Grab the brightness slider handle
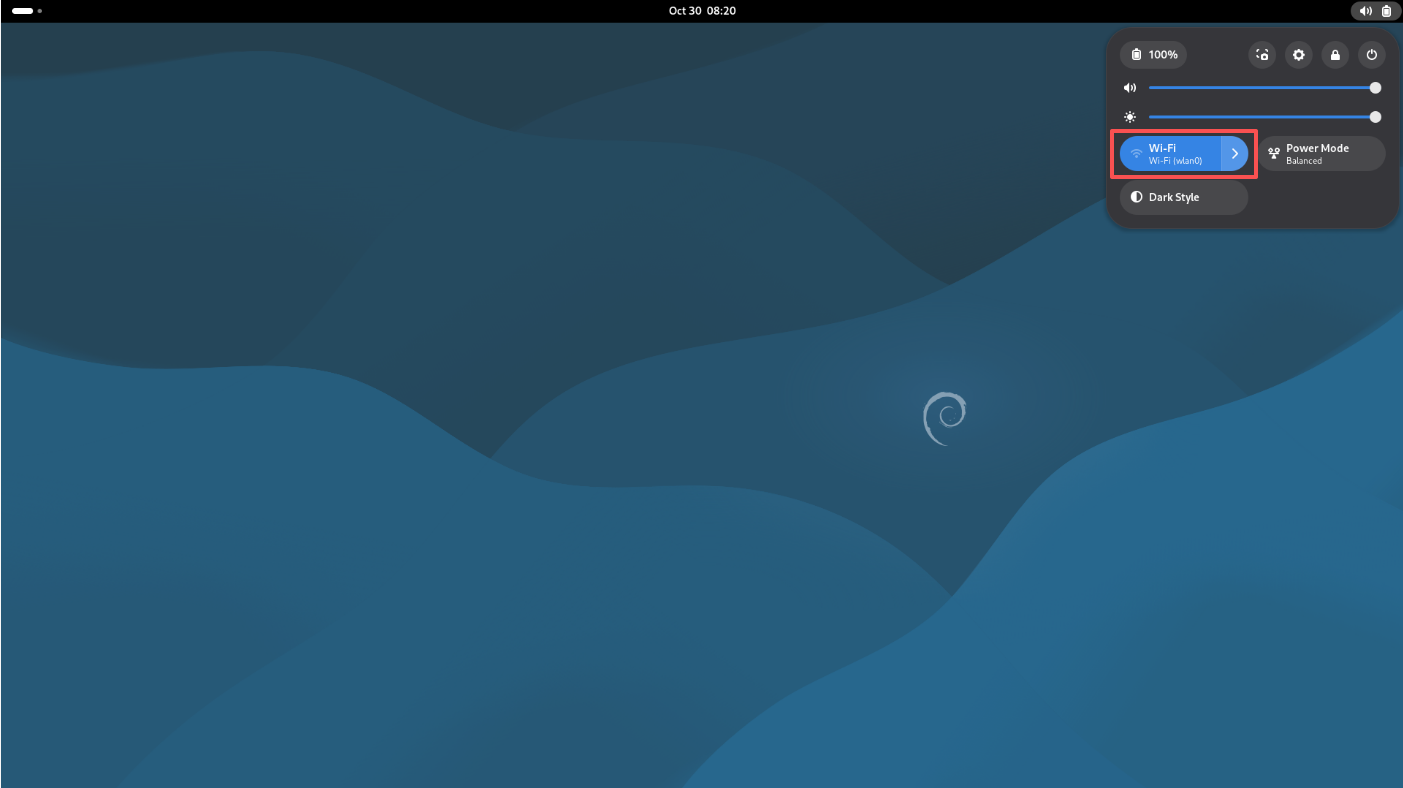Screen dimensions: 1403x788 (1376, 117)
